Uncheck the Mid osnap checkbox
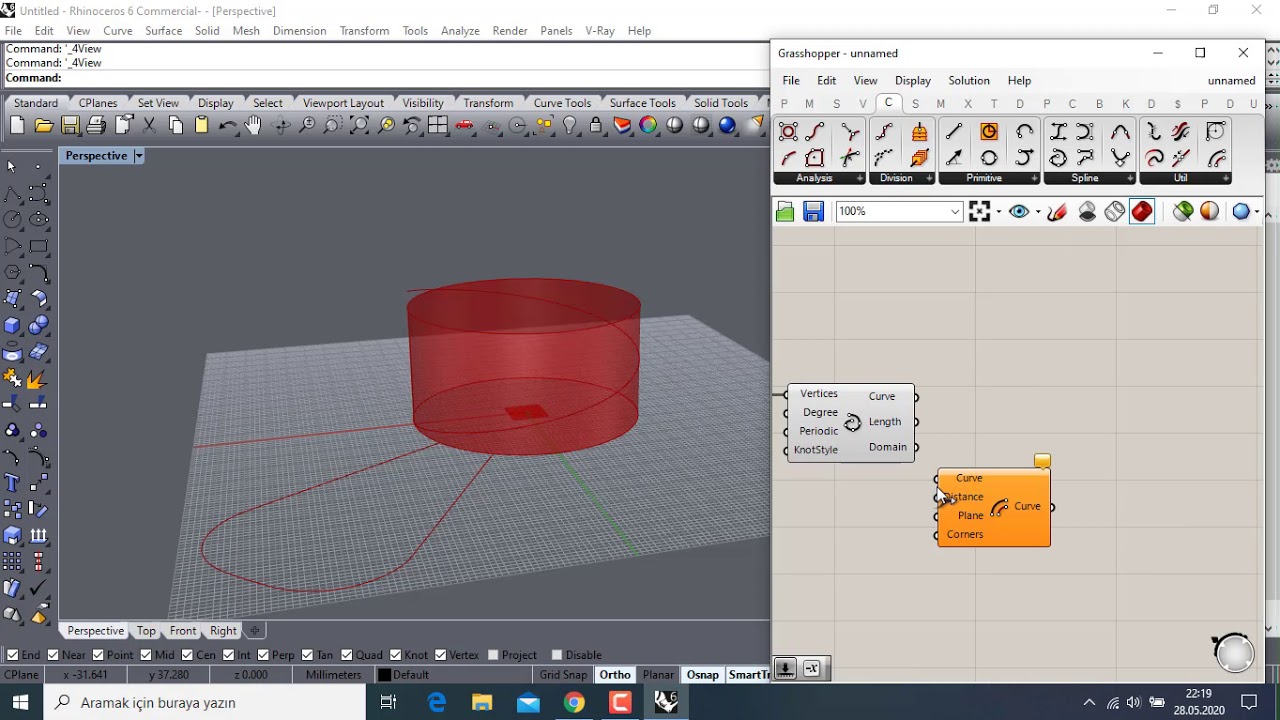Image resolution: width=1280 pixels, height=720 pixels. tap(146, 655)
